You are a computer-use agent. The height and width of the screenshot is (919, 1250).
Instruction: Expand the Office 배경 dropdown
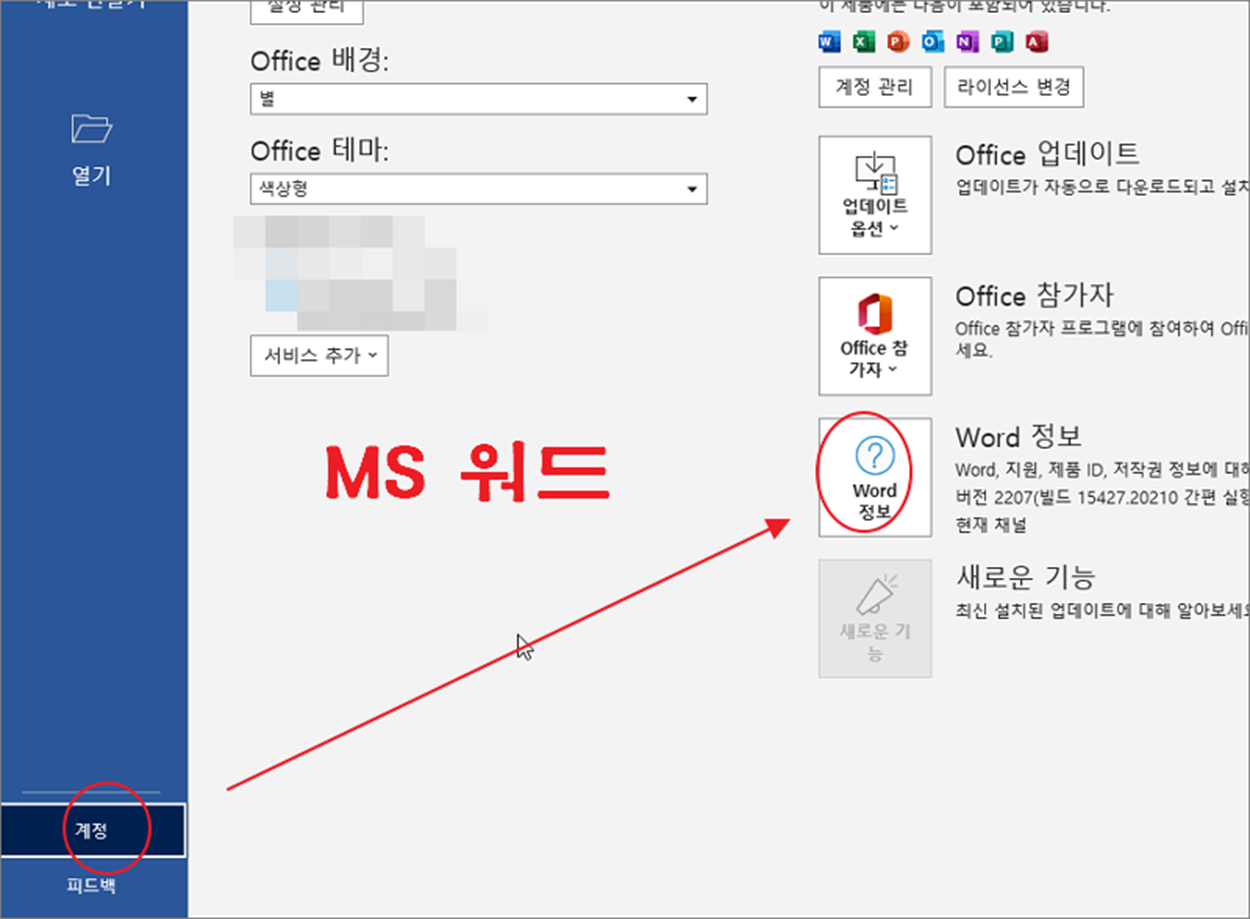pos(478,99)
